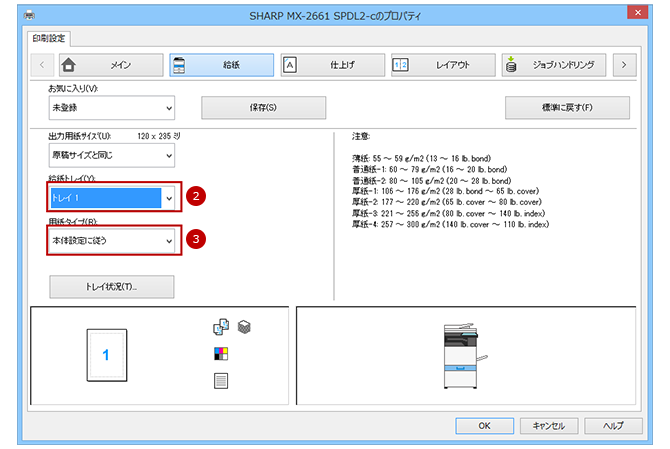Select the 給紙 tab
This screenshot has width=670, height=449.
(221, 65)
